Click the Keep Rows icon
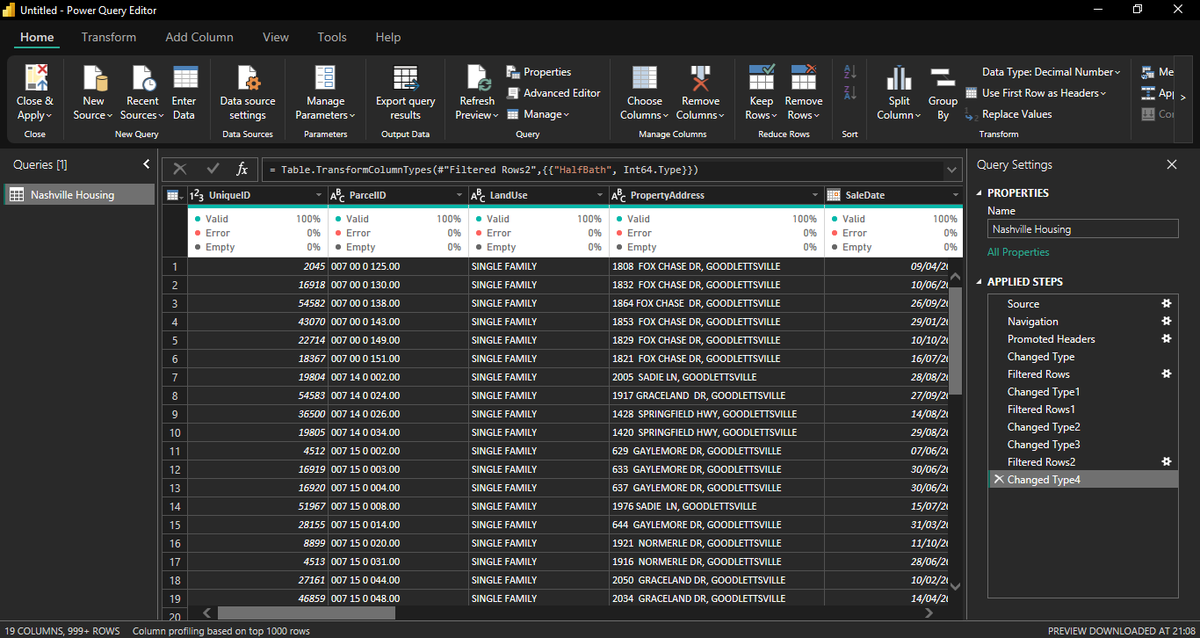The height and width of the screenshot is (638, 1200). pyautogui.click(x=761, y=78)
